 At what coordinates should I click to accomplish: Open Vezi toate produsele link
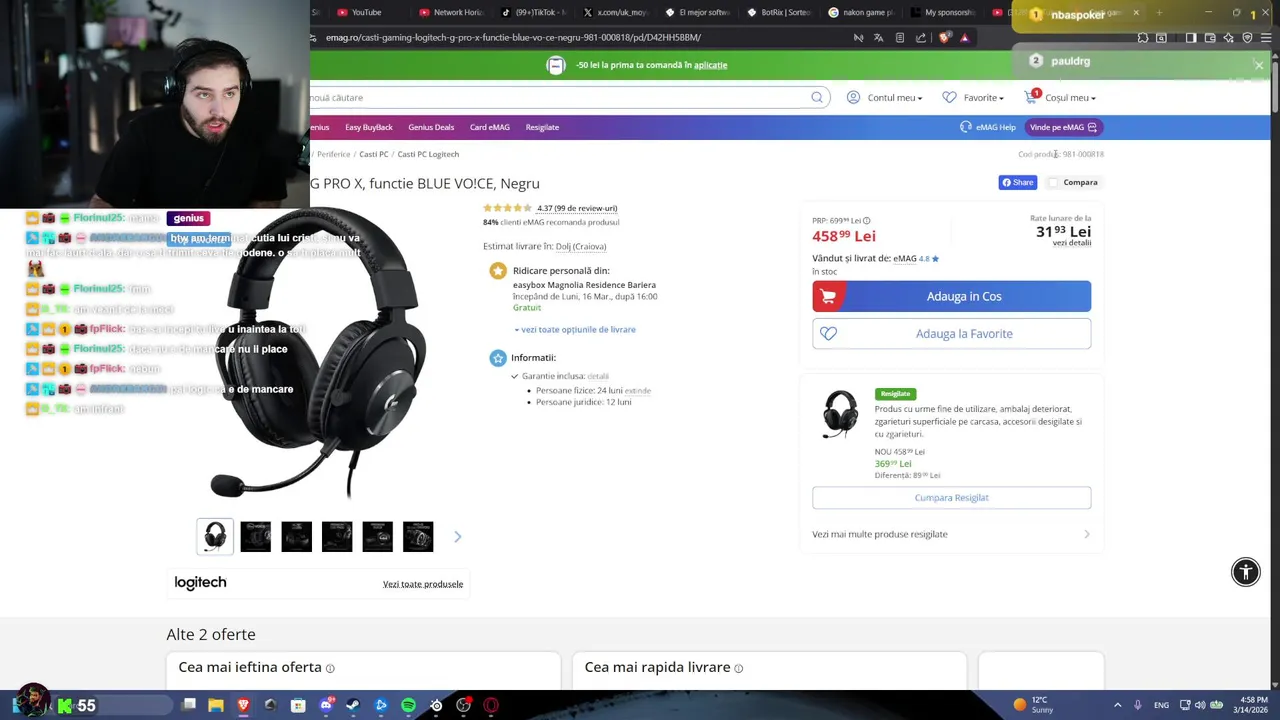pos(423,584)
